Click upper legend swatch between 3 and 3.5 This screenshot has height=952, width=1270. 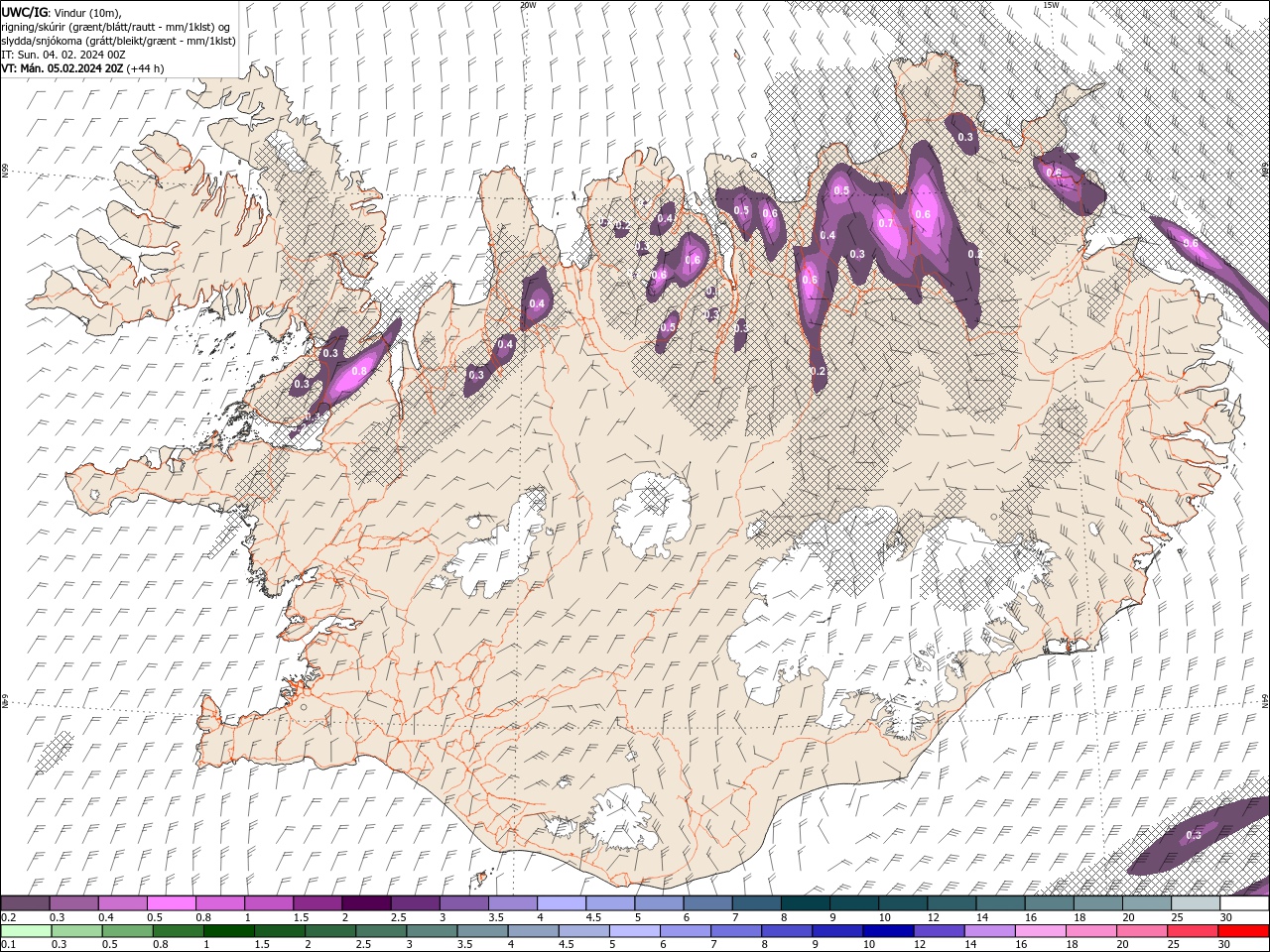point(463,903)
